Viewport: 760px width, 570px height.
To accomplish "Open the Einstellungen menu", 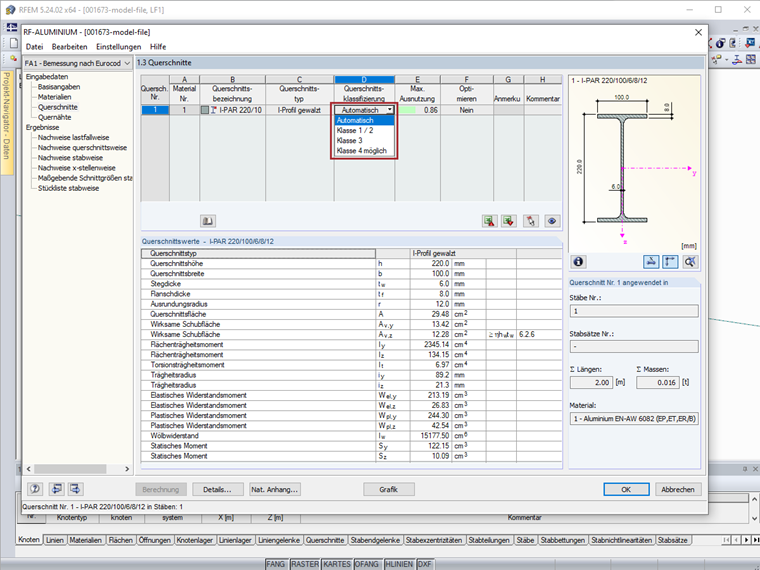I will [119, 47].
